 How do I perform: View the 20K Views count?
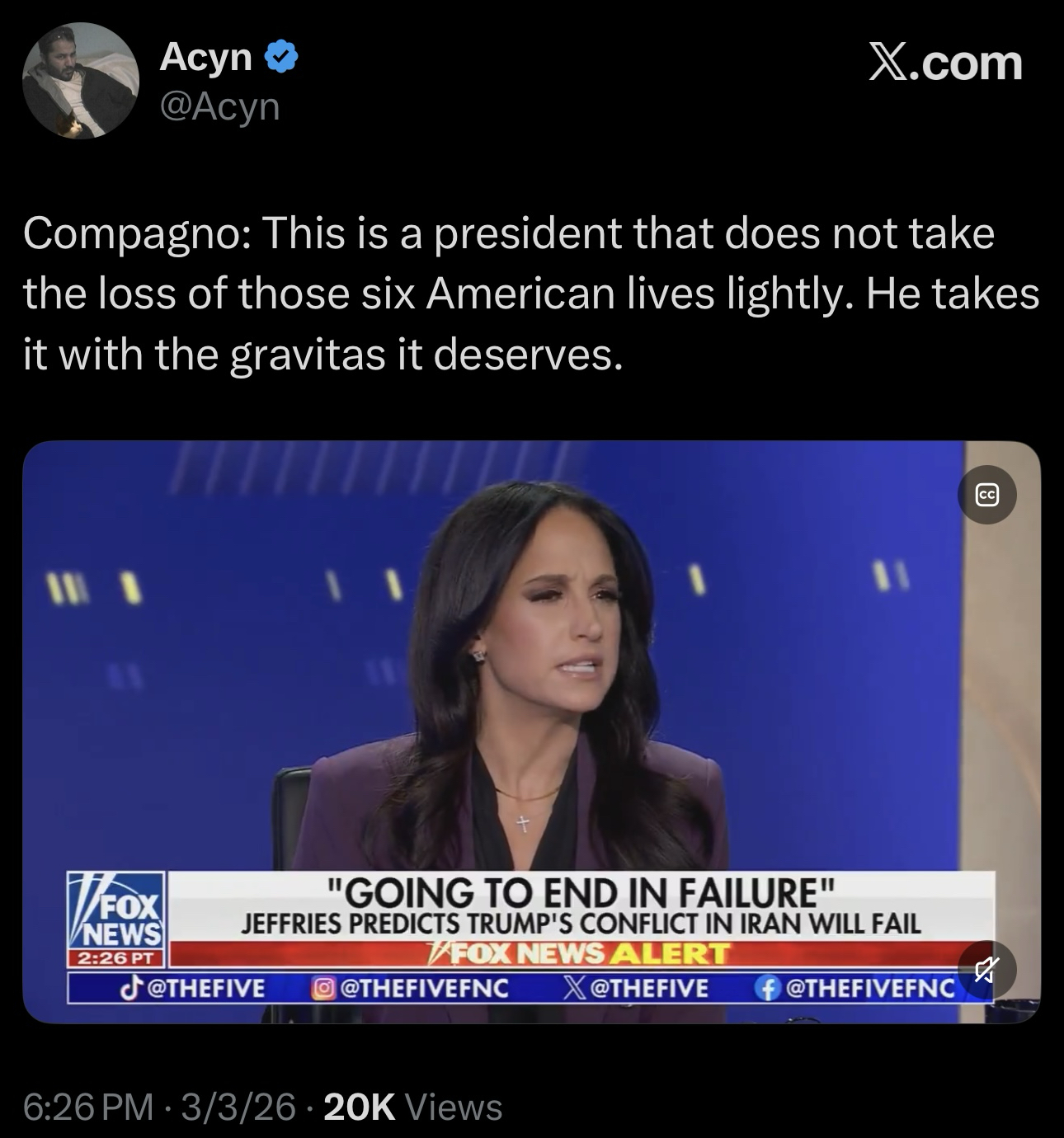[413, 1107]
